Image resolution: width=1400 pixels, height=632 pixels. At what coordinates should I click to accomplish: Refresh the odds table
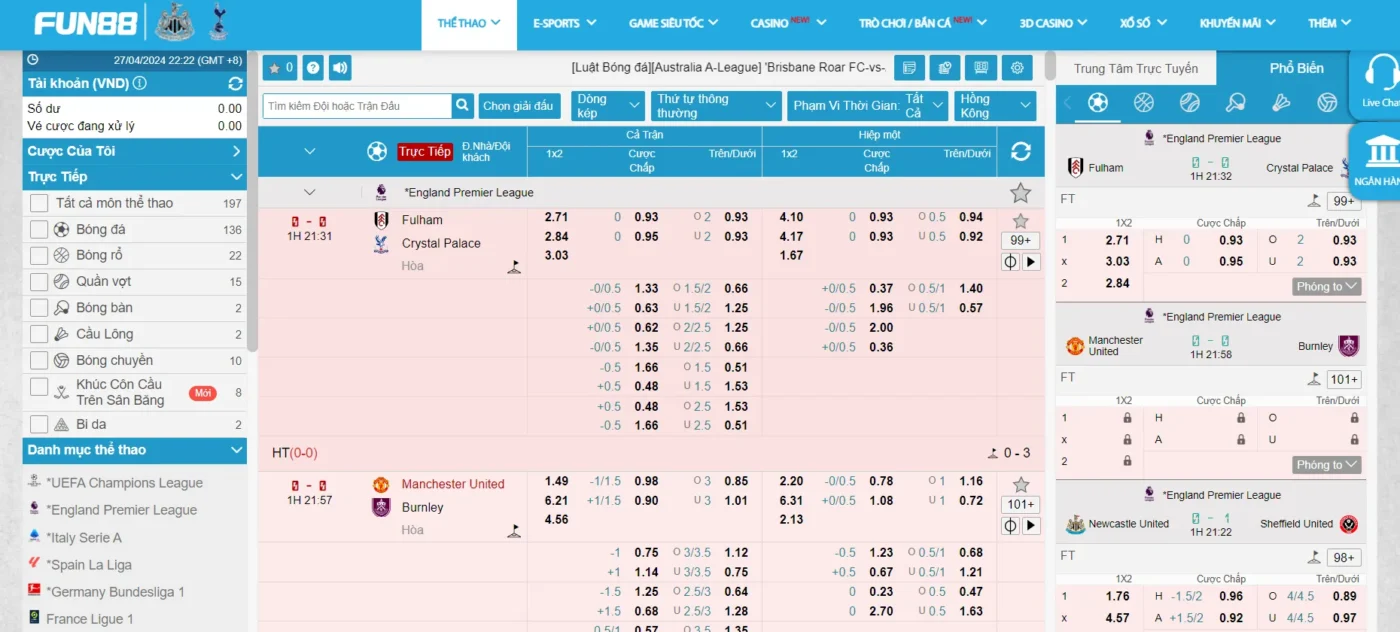click(1021, 151)
